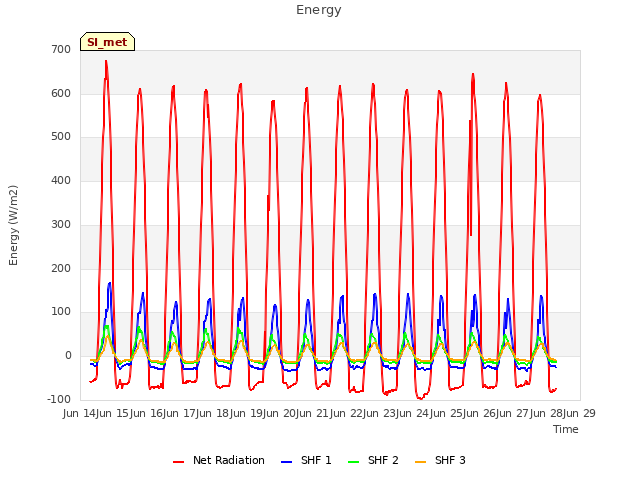Screen dimensions: 640x480
Task: Click the Jun 26 x-axis date label
Action: [480, 413]
